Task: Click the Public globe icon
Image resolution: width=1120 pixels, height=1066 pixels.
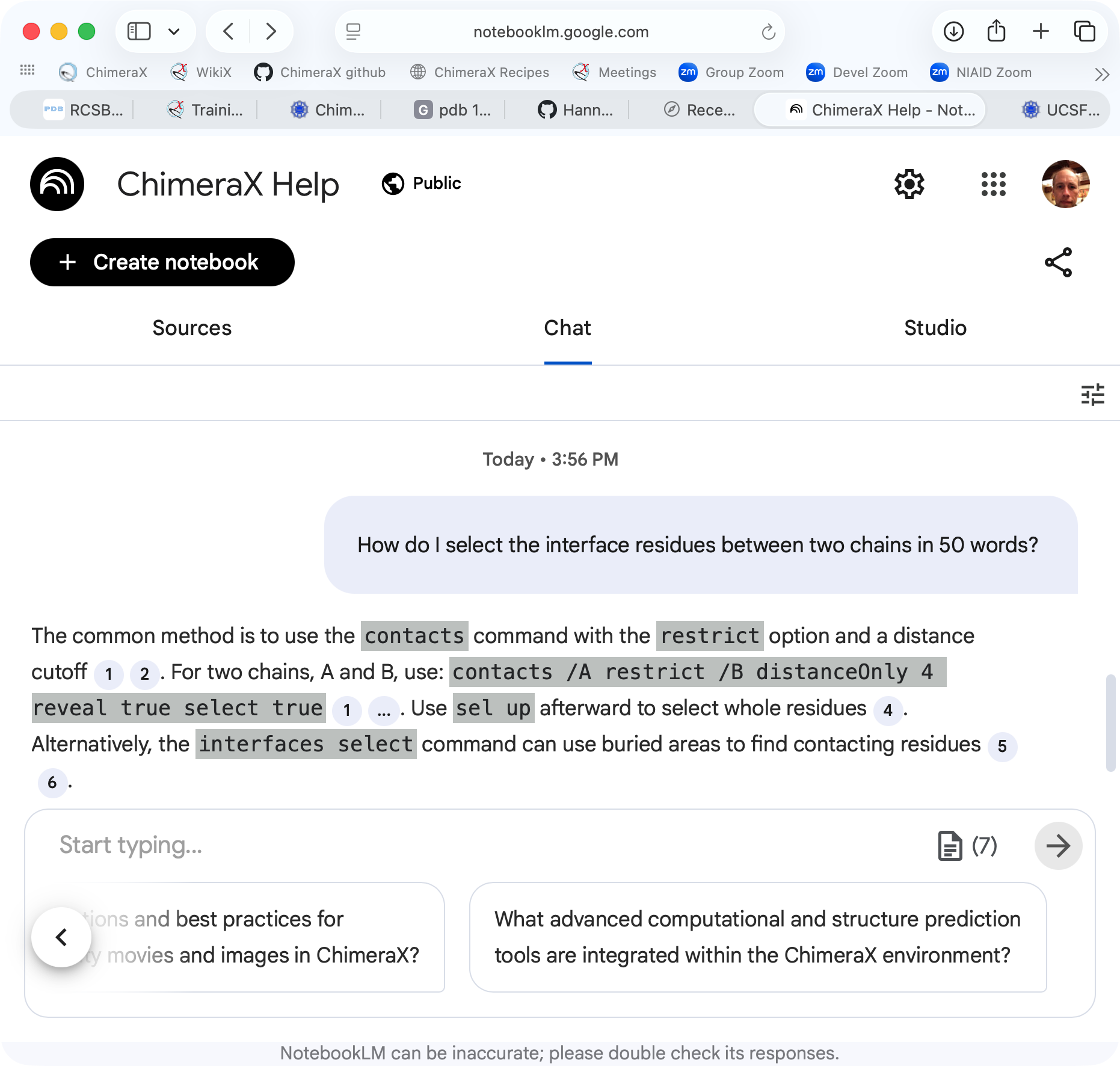Action: click(x=393, y=183)
